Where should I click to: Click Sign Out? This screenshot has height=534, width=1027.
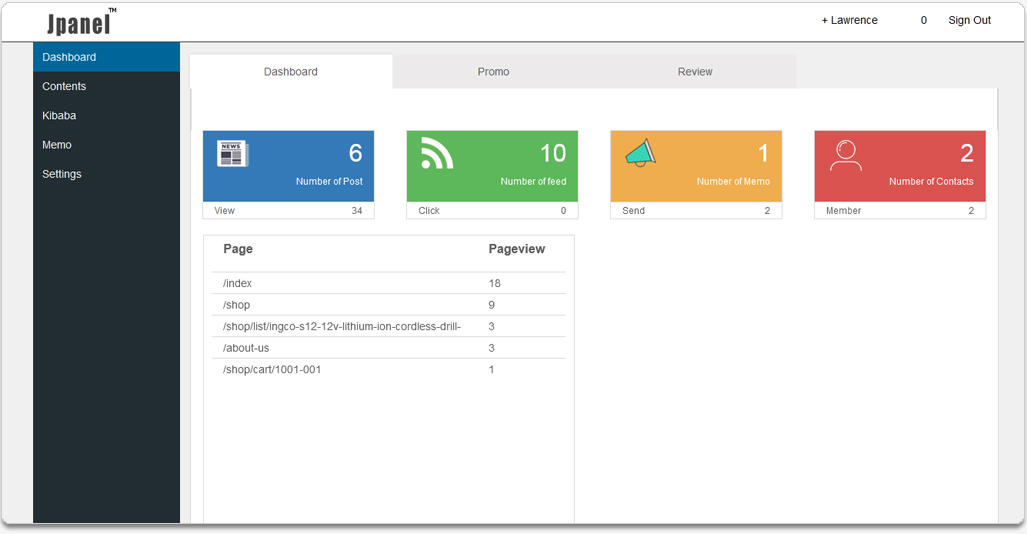(x=969, y=20)
